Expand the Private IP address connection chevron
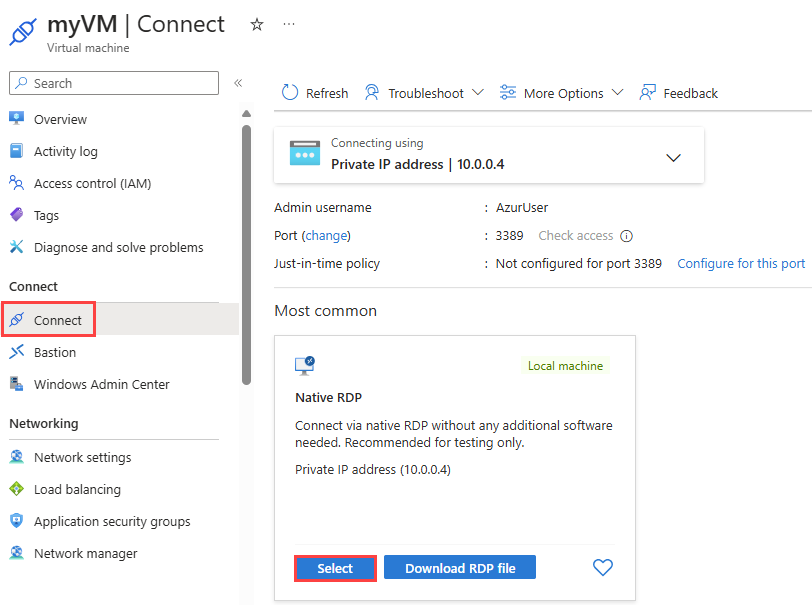 click(673, 157)
